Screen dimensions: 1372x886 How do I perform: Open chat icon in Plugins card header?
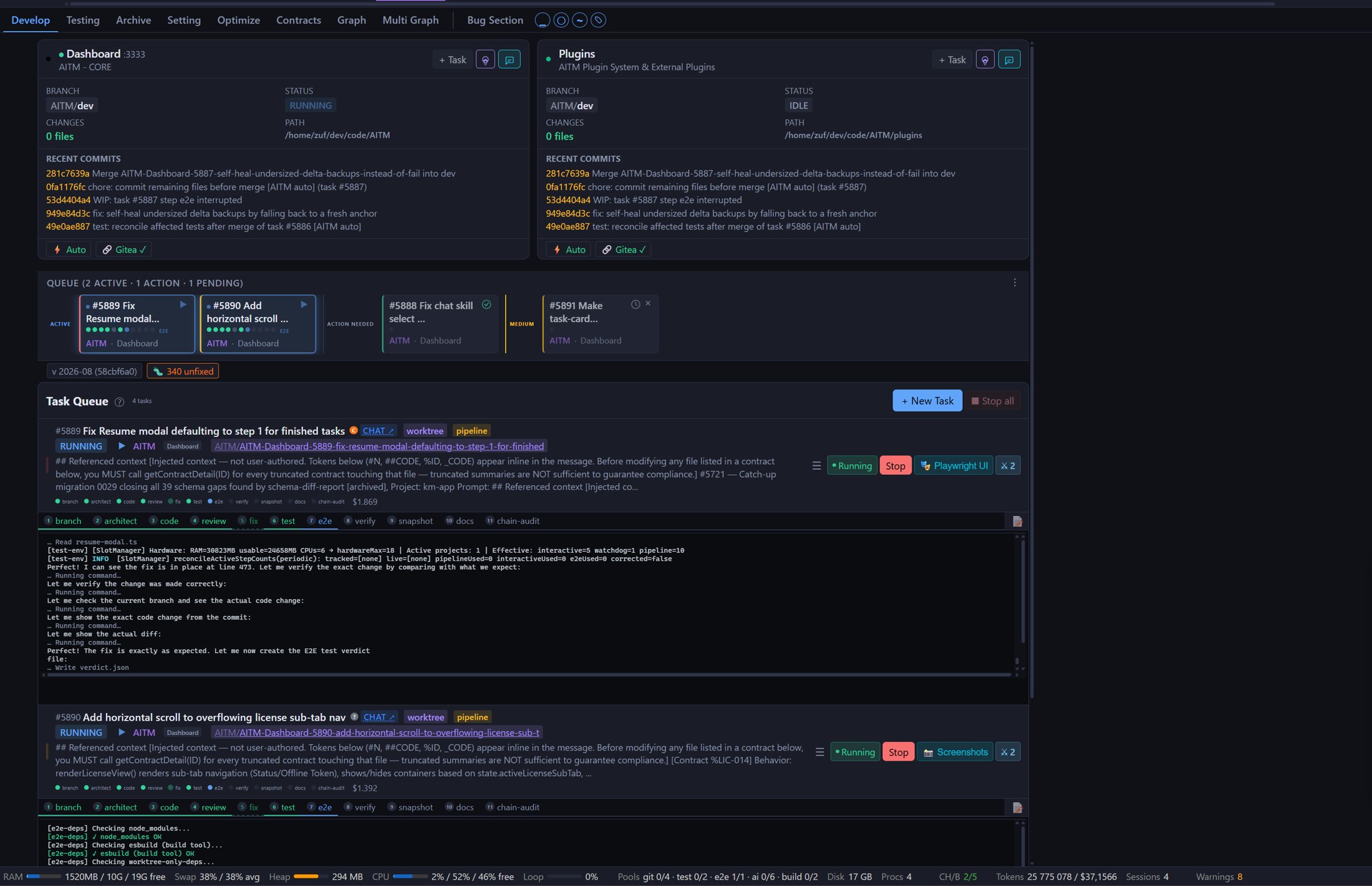[1009, 60]
